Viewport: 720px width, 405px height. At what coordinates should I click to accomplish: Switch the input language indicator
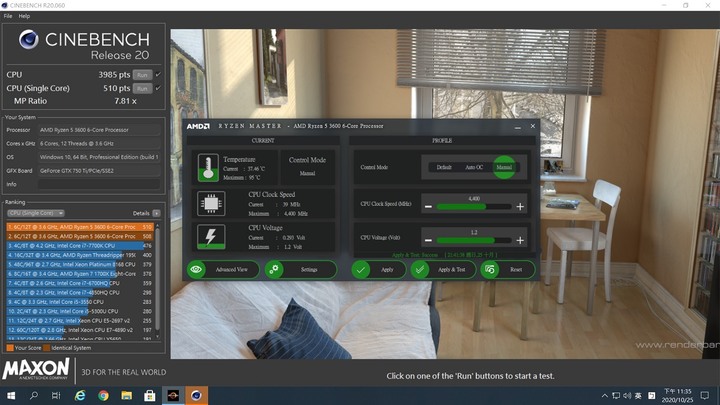tap(638, 395)
